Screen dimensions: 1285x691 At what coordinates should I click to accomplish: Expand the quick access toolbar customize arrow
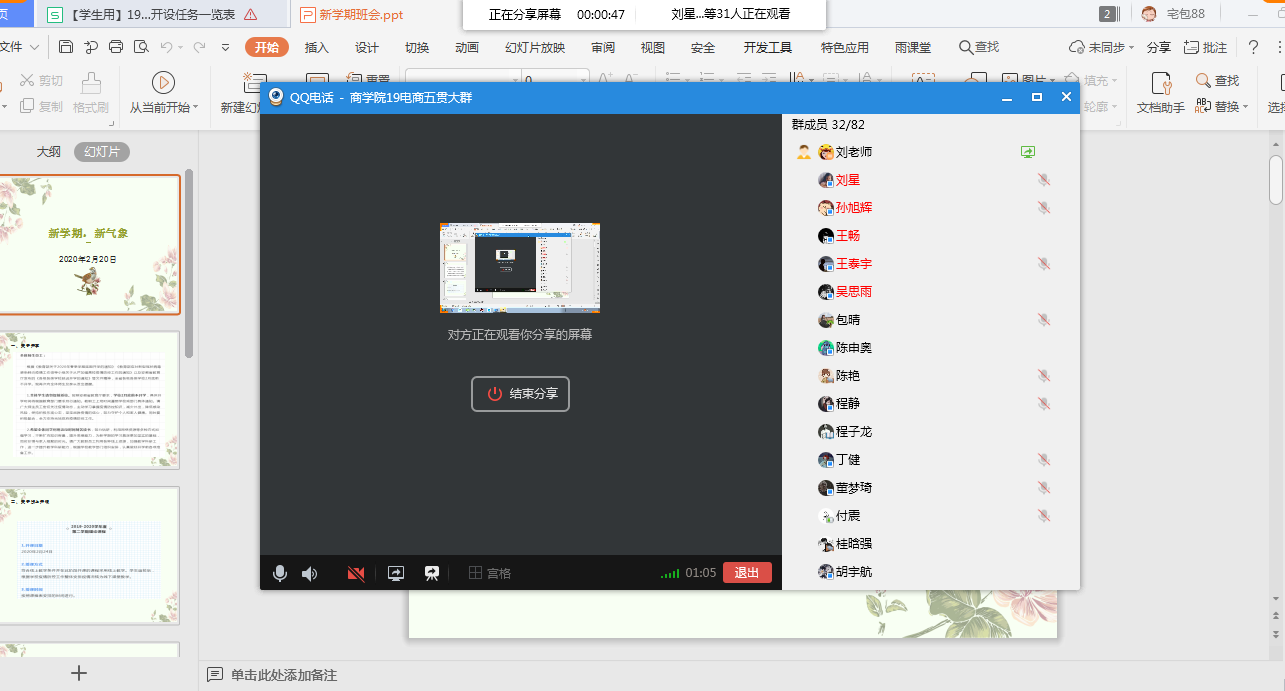pos(225,47)
